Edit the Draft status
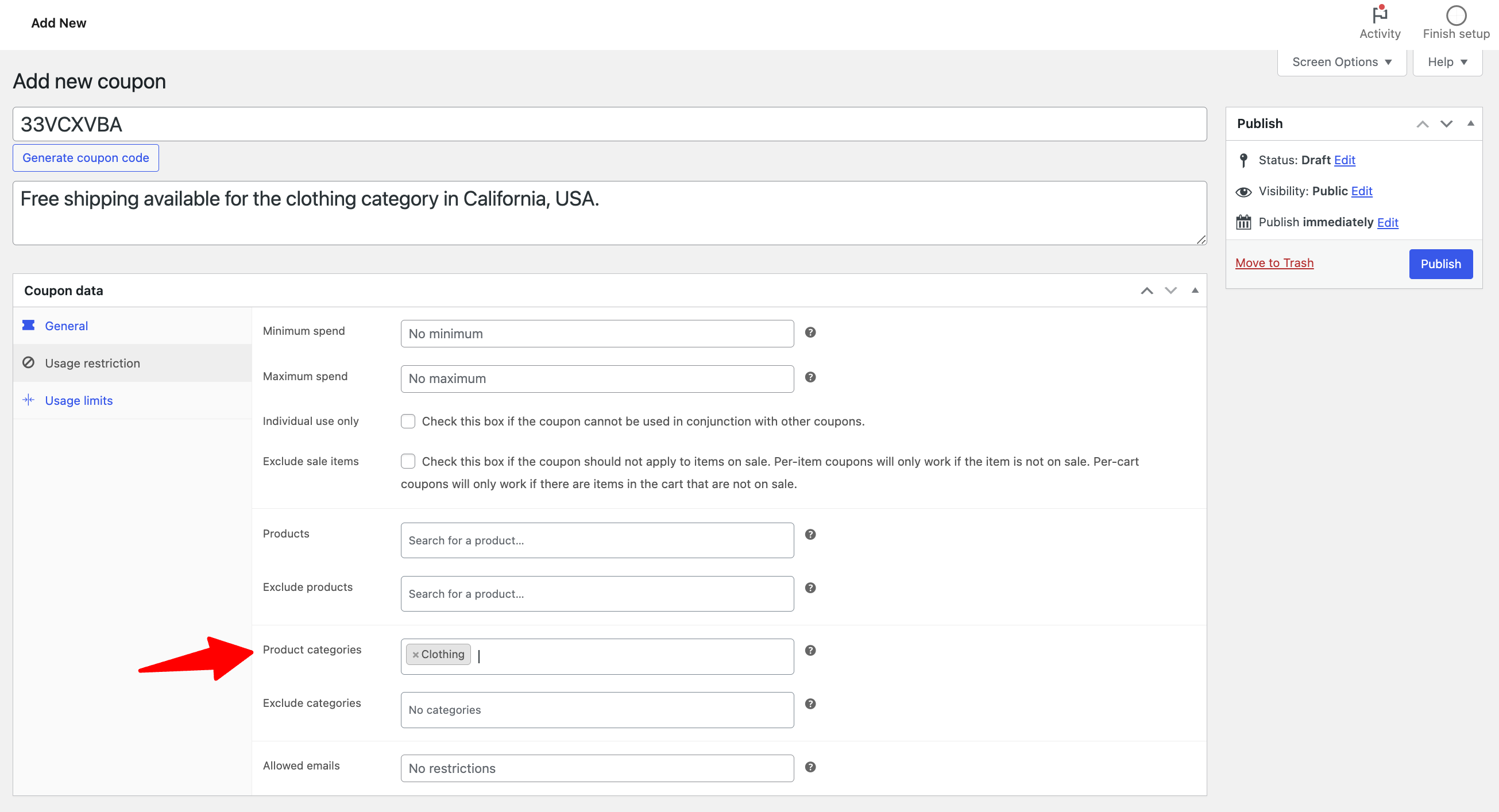The image size is (1499, 812). pyautogui.click(x=1344, y=160)
